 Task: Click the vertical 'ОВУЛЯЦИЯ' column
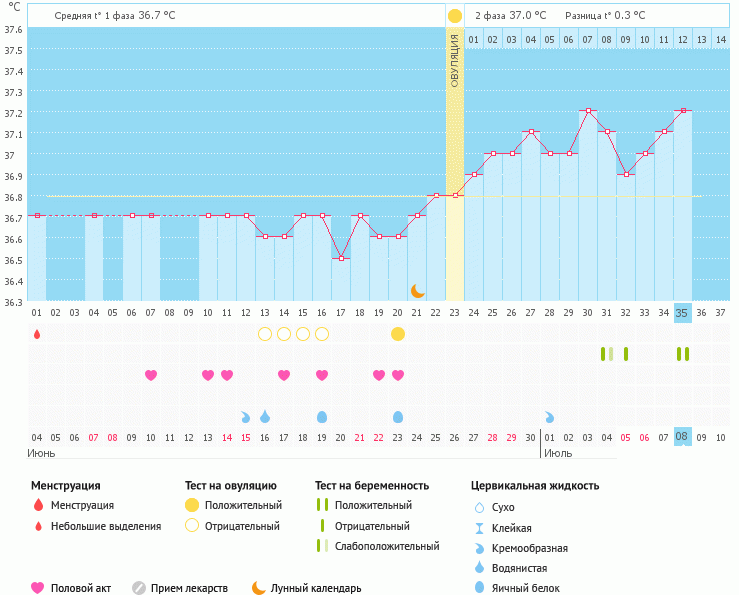[455, 160]
